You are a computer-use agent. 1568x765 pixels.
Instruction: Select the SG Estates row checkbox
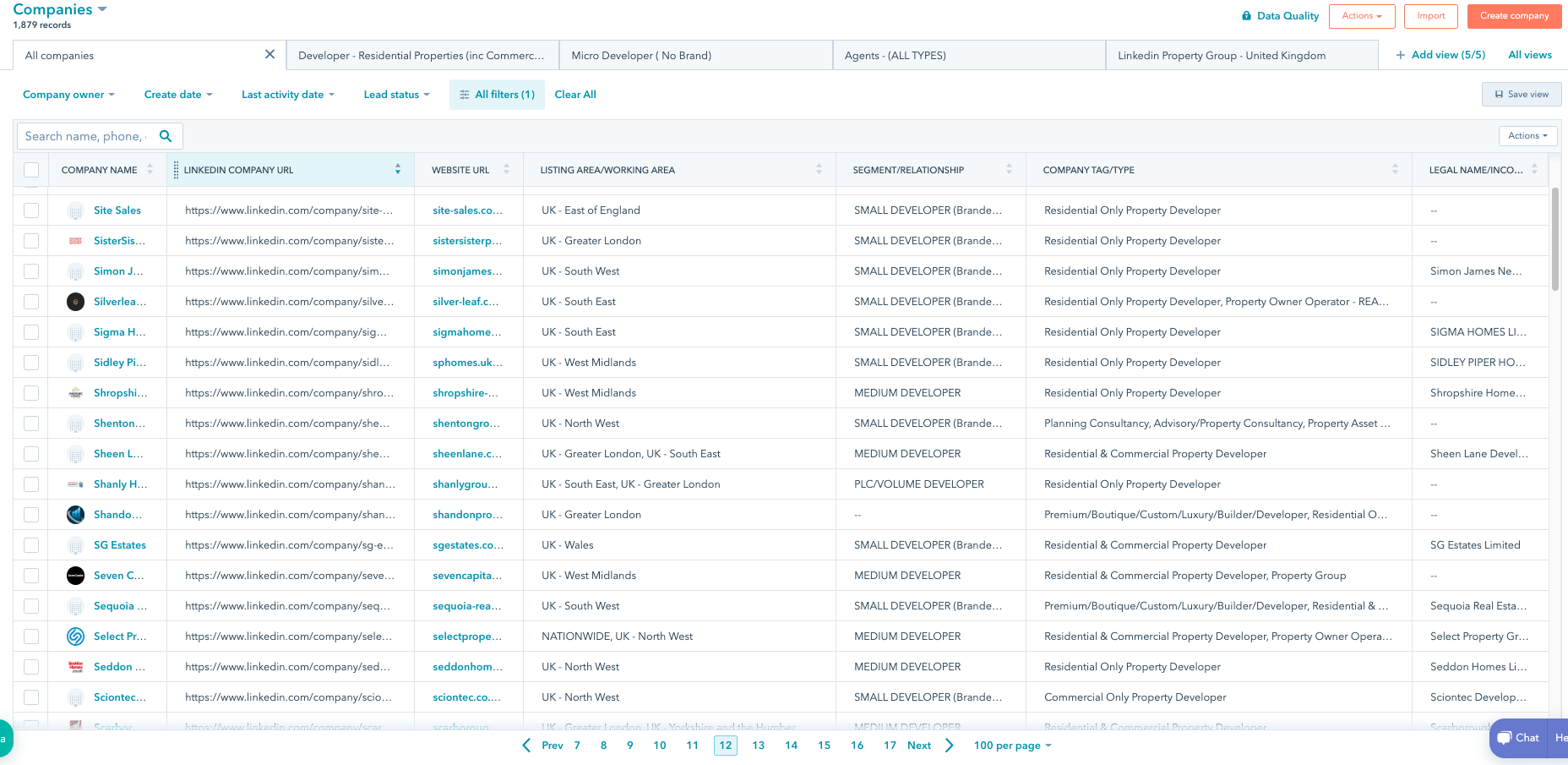31,545
